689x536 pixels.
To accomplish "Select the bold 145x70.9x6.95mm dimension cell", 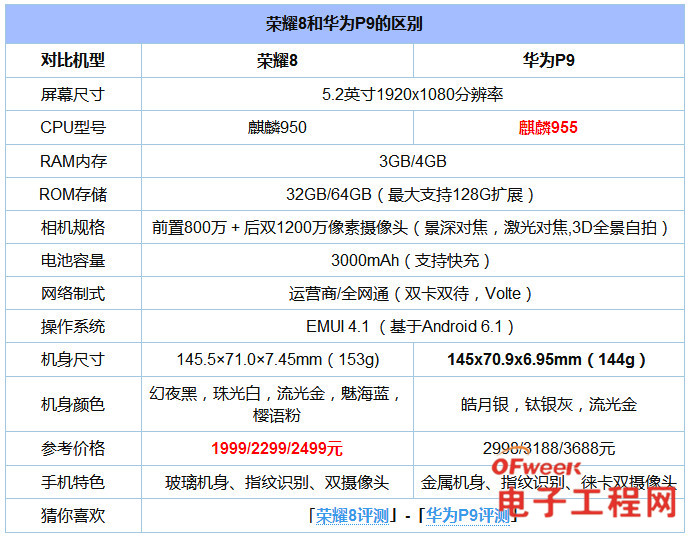I will [x=548, y=360].
